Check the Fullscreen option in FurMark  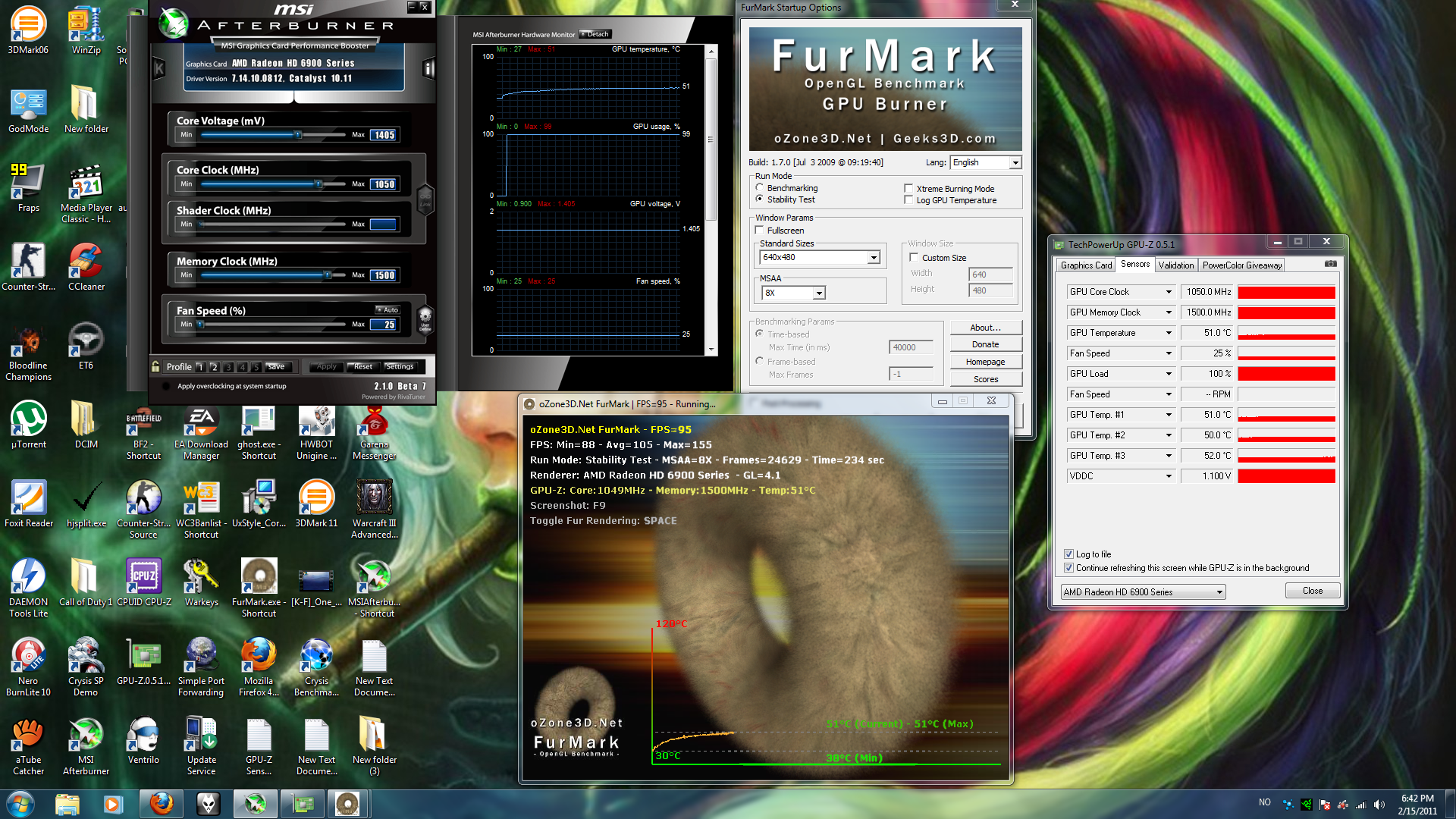coord(759,230)
